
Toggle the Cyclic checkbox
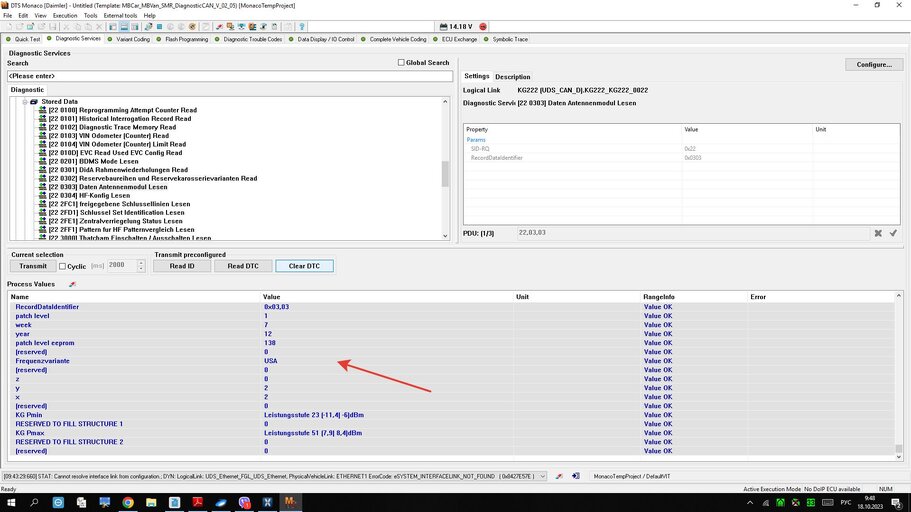click(x=63, y=266)
